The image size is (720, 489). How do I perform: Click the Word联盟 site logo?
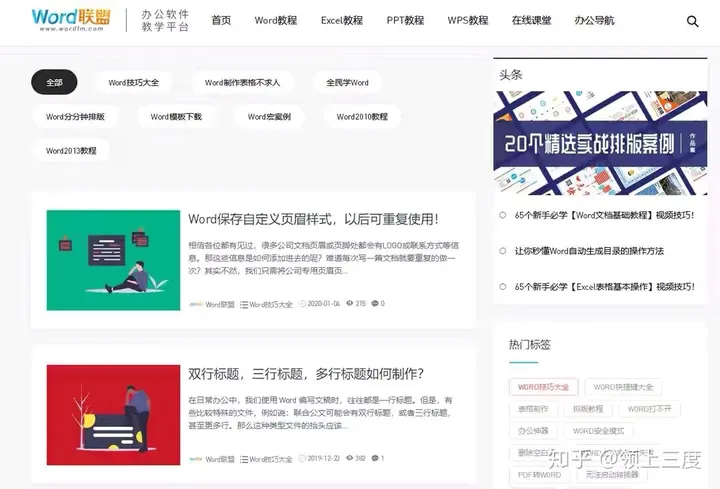(x=71, y=20)
